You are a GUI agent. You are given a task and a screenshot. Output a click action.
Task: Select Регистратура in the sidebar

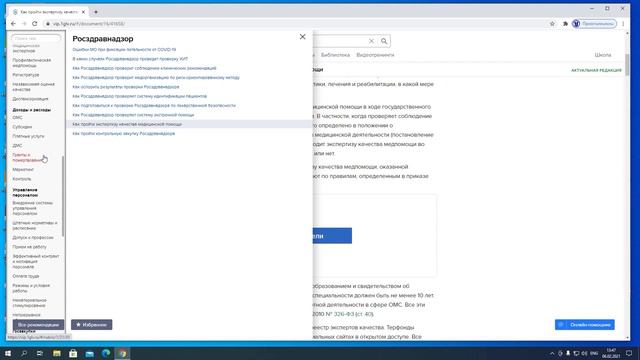pyautogui.click(x=26, y=75)
